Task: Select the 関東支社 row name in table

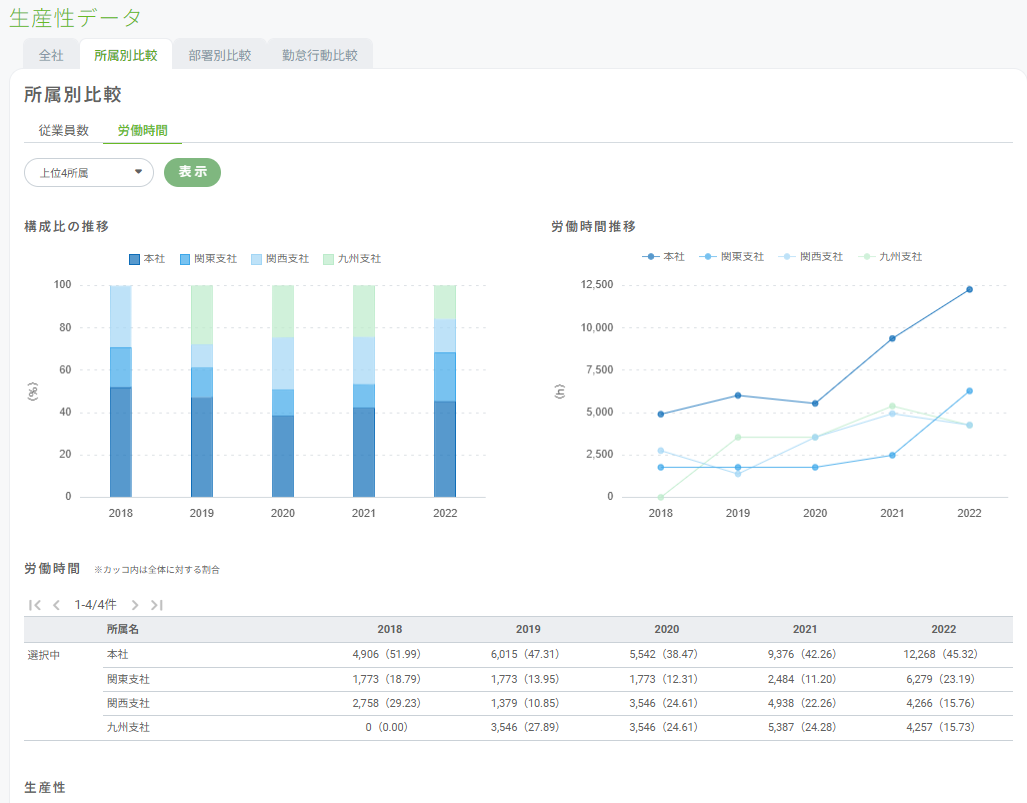Action: [x=128, y=679]
